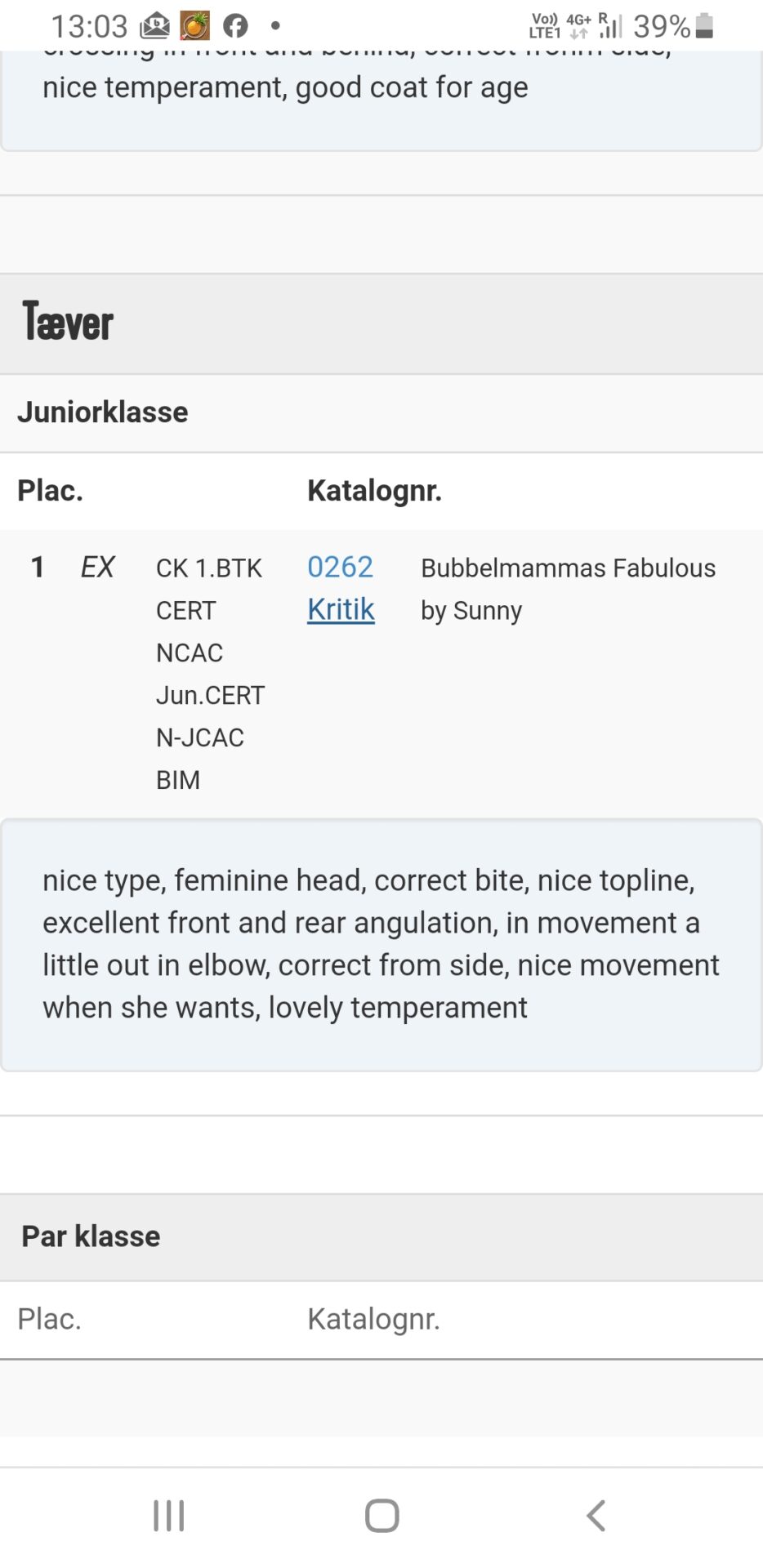Tap the Katalognr. column header under Juniorklasse
This screenshot has width=763, height=1568.
(374, 491)
